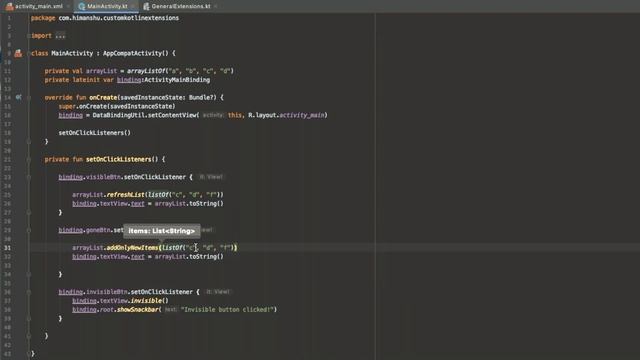Collapse the onCreate function block
The height and width of the screenshot is (360, 640).
29,97
